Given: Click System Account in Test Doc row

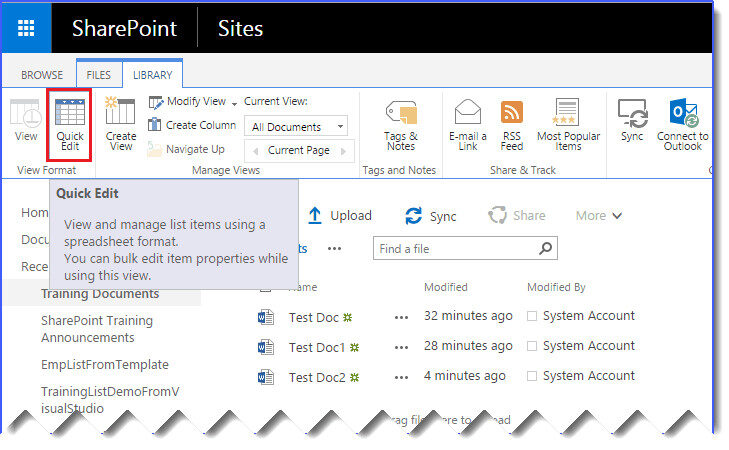Looking at the screenshot, I should (x=589, y=316).
